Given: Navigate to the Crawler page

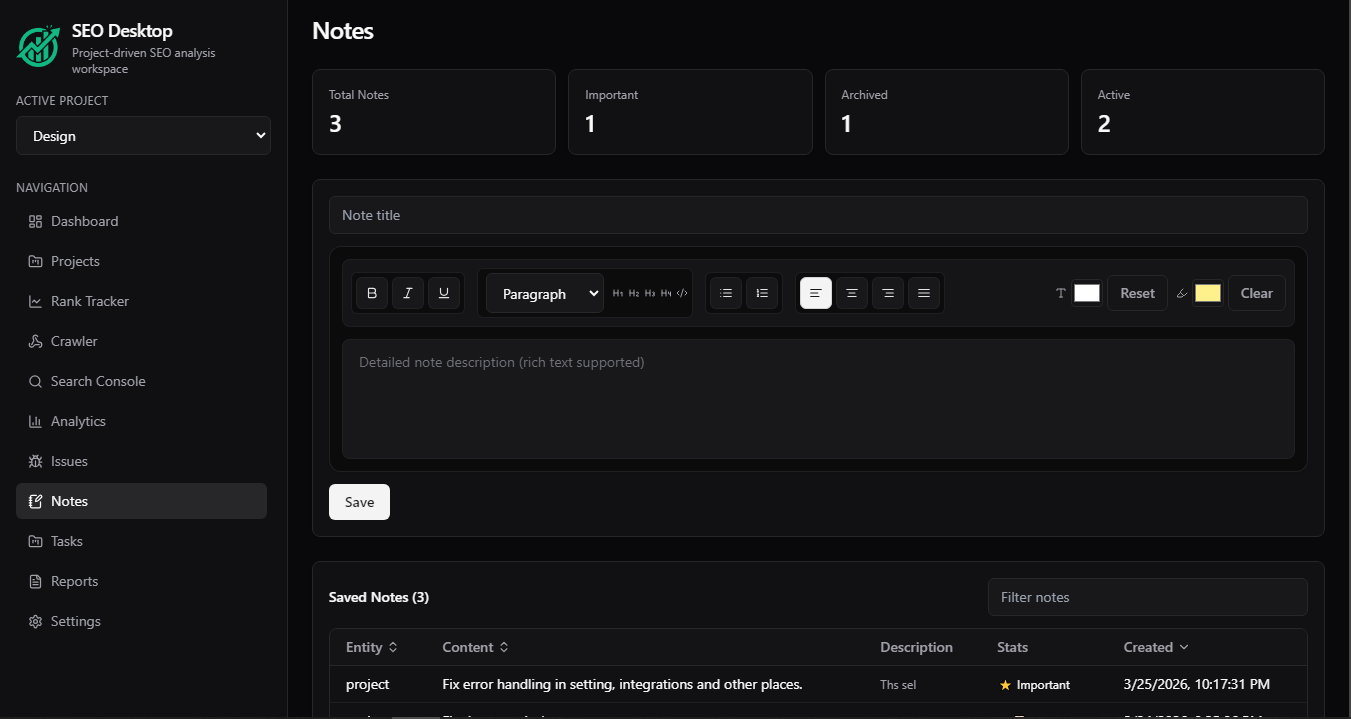Looking at the screenshot, I should (141, 341).
